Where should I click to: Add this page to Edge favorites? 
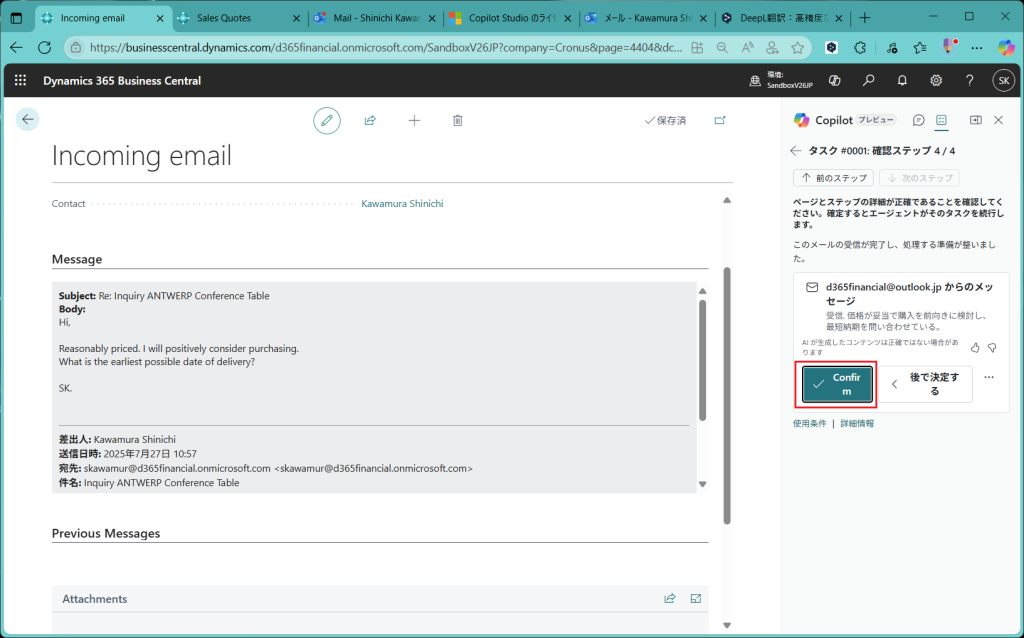[797, 48]
